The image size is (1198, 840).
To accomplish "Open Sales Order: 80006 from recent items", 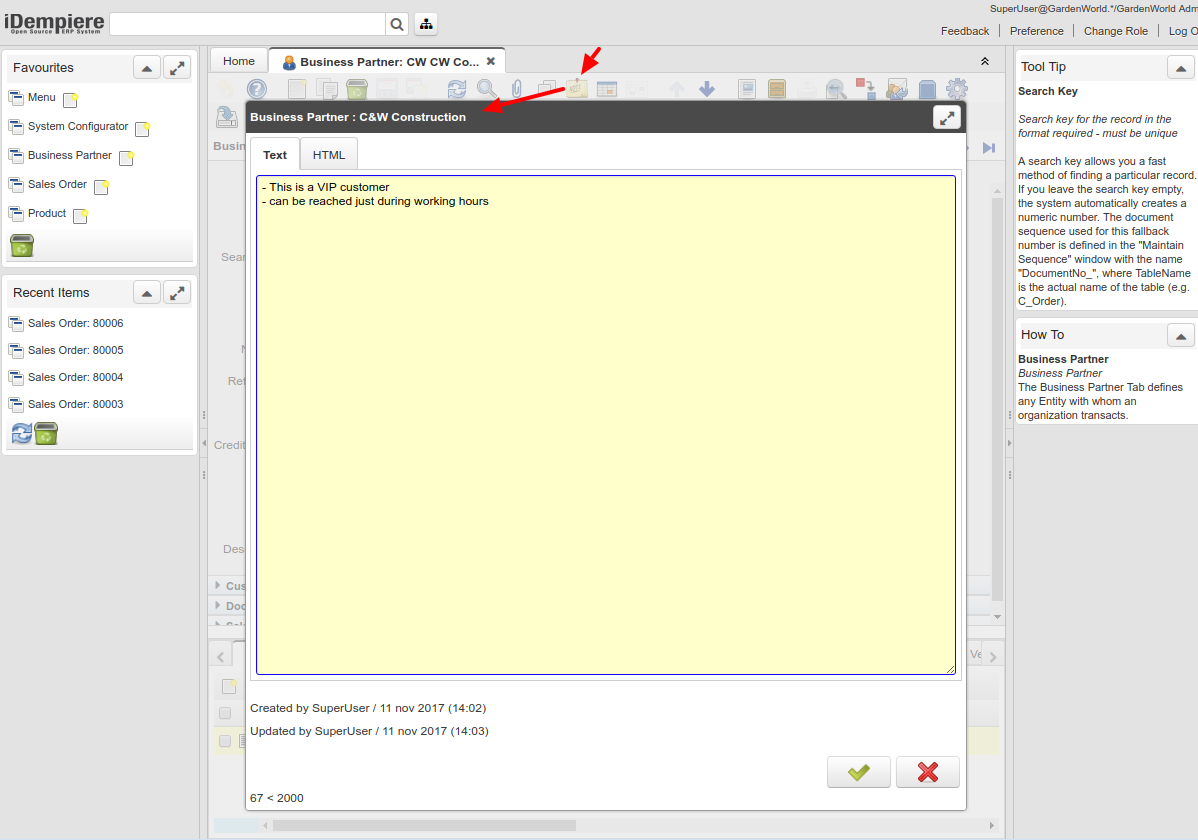I will click(75, 324).
